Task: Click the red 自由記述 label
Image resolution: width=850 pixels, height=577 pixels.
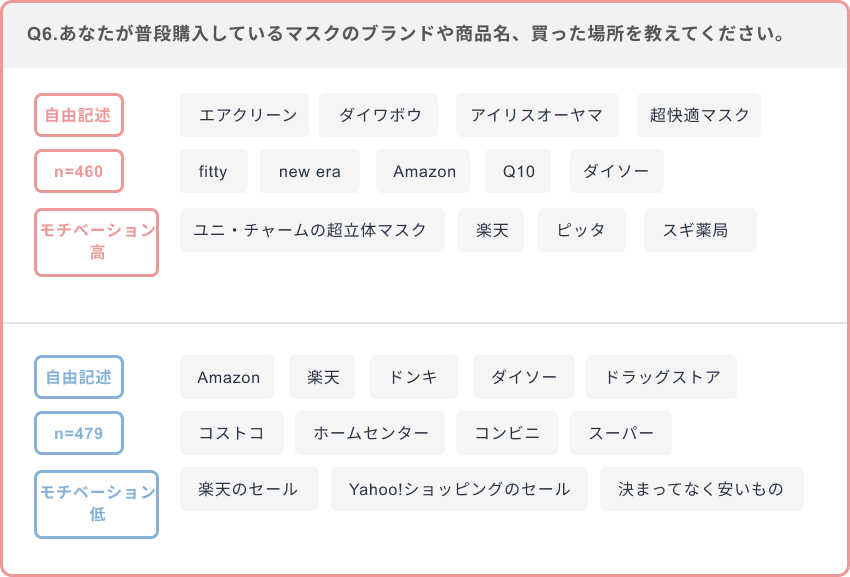Action: [x=79, y=115]
